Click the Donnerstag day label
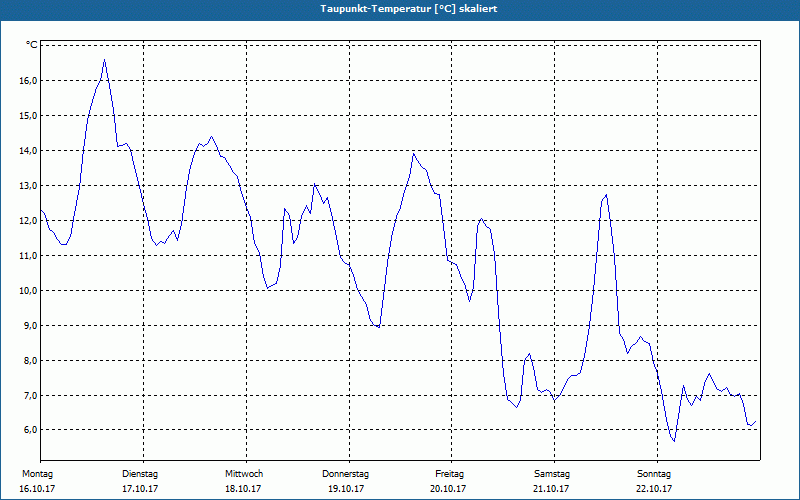The width and height of the screenshot is (800, 500). pos(345,474)
